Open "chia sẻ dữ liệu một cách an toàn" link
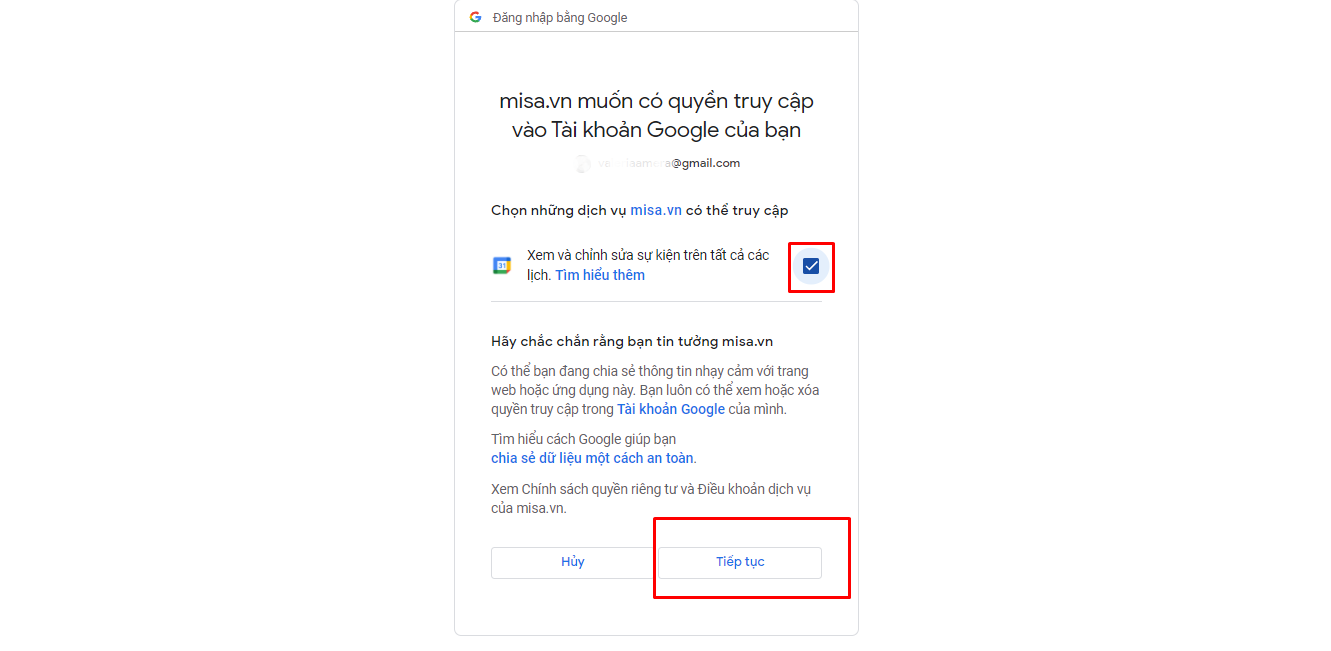 pyautogui.click(x=592, y=458)
